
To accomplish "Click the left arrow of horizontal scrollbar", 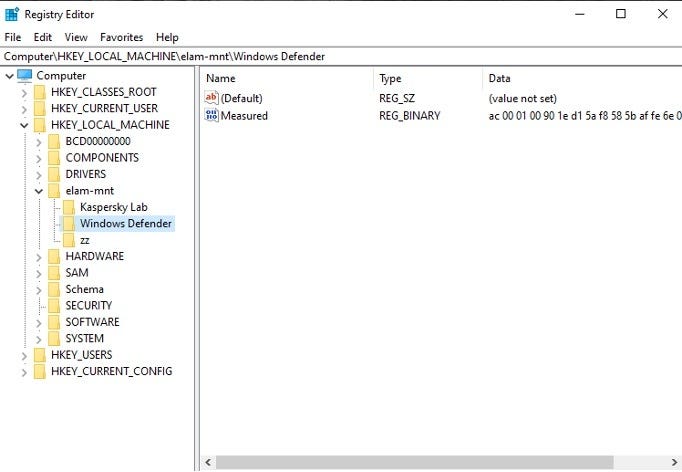I will coord(208,462).
